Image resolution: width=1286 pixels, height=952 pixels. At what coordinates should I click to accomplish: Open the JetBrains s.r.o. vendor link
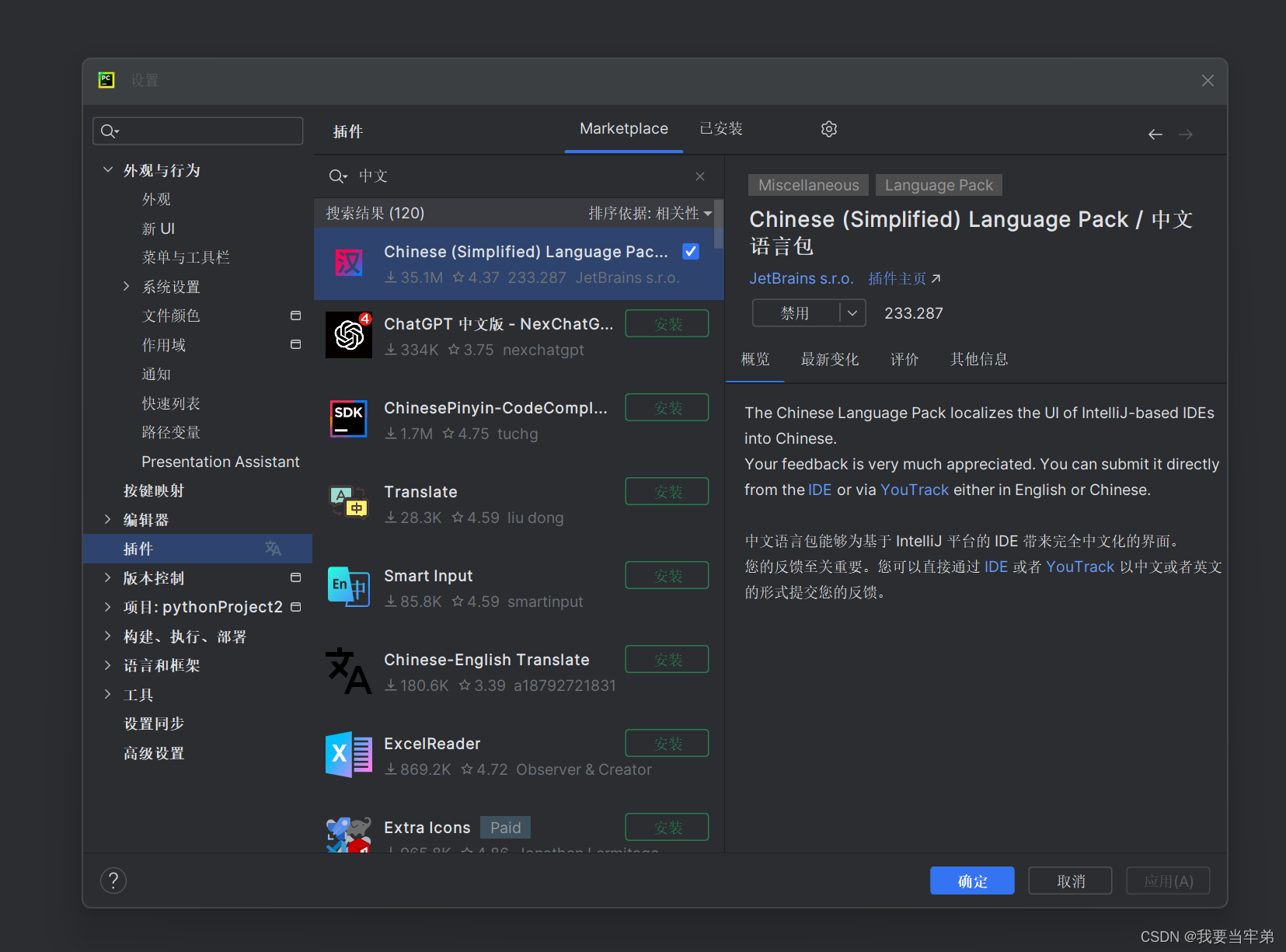801,278
